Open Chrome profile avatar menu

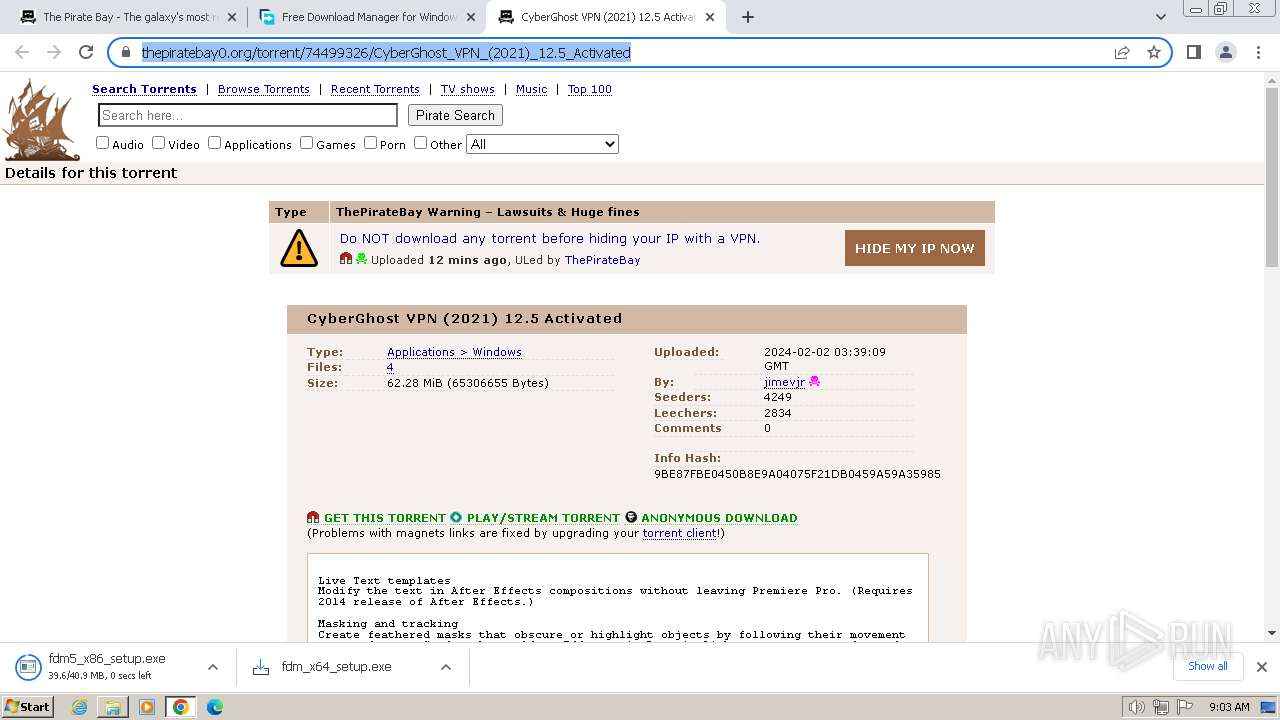(1226, 52)
